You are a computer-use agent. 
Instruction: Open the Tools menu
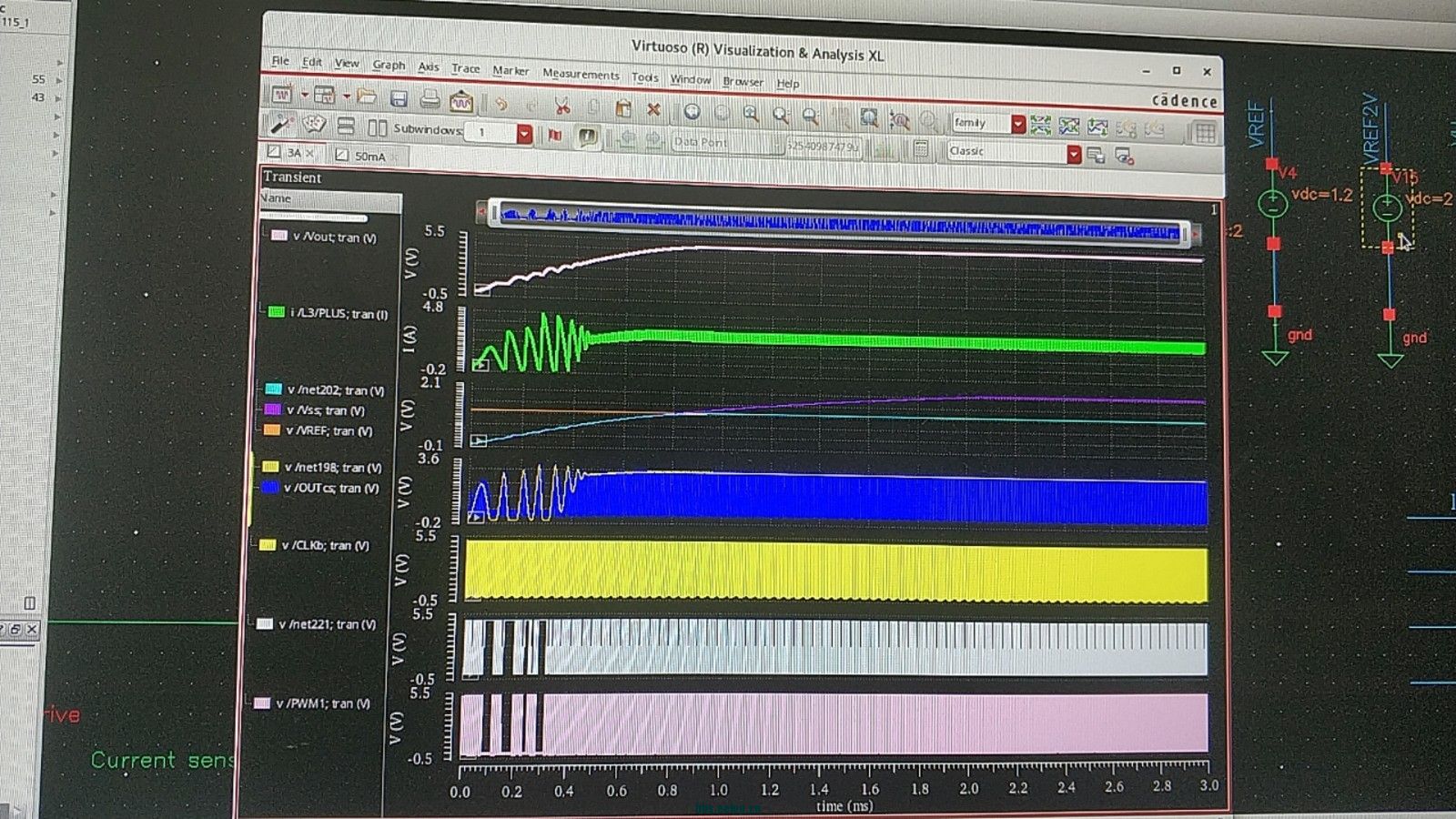(x=644, y=77)
